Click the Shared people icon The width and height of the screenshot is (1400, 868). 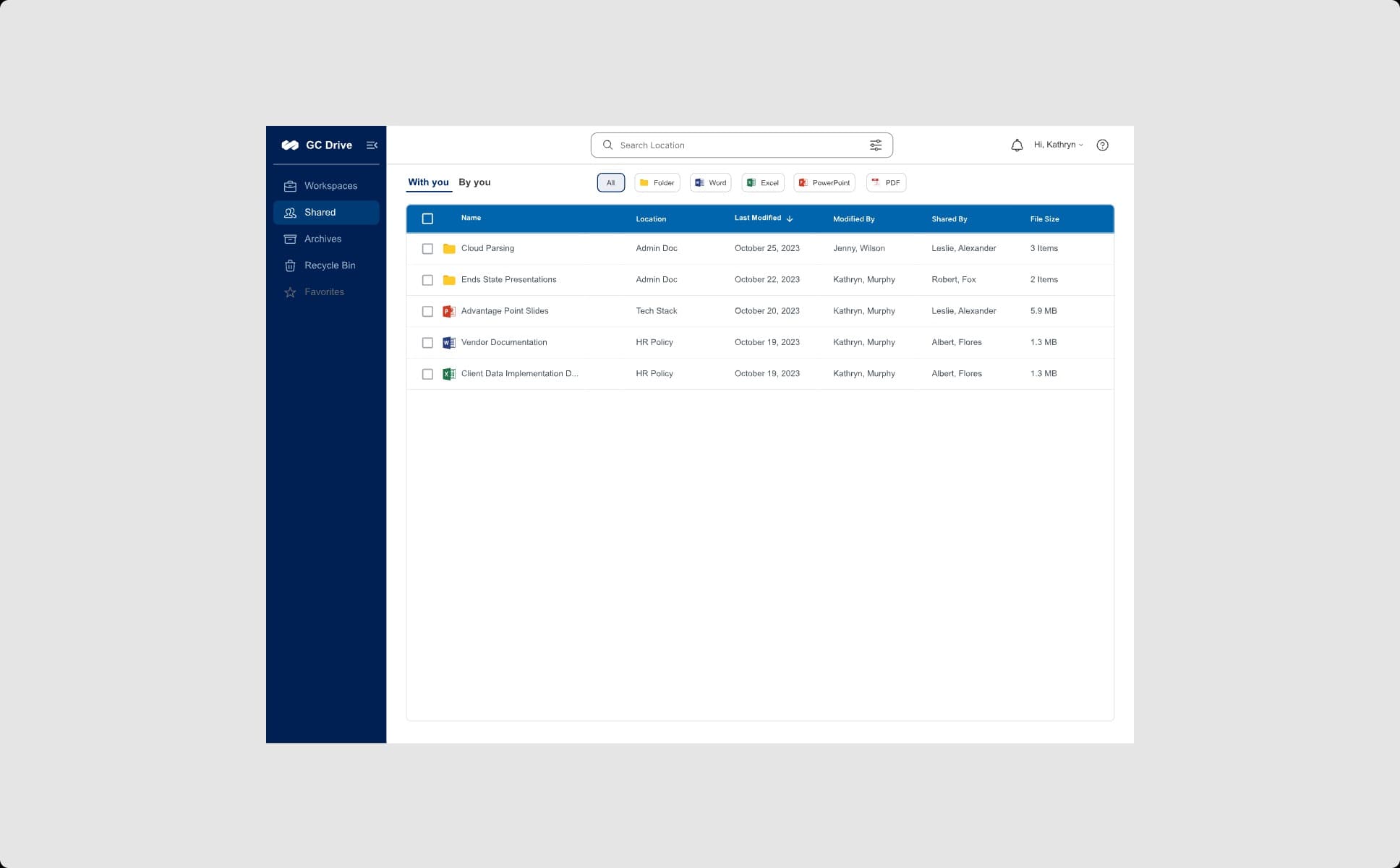(x=290, y=213)
